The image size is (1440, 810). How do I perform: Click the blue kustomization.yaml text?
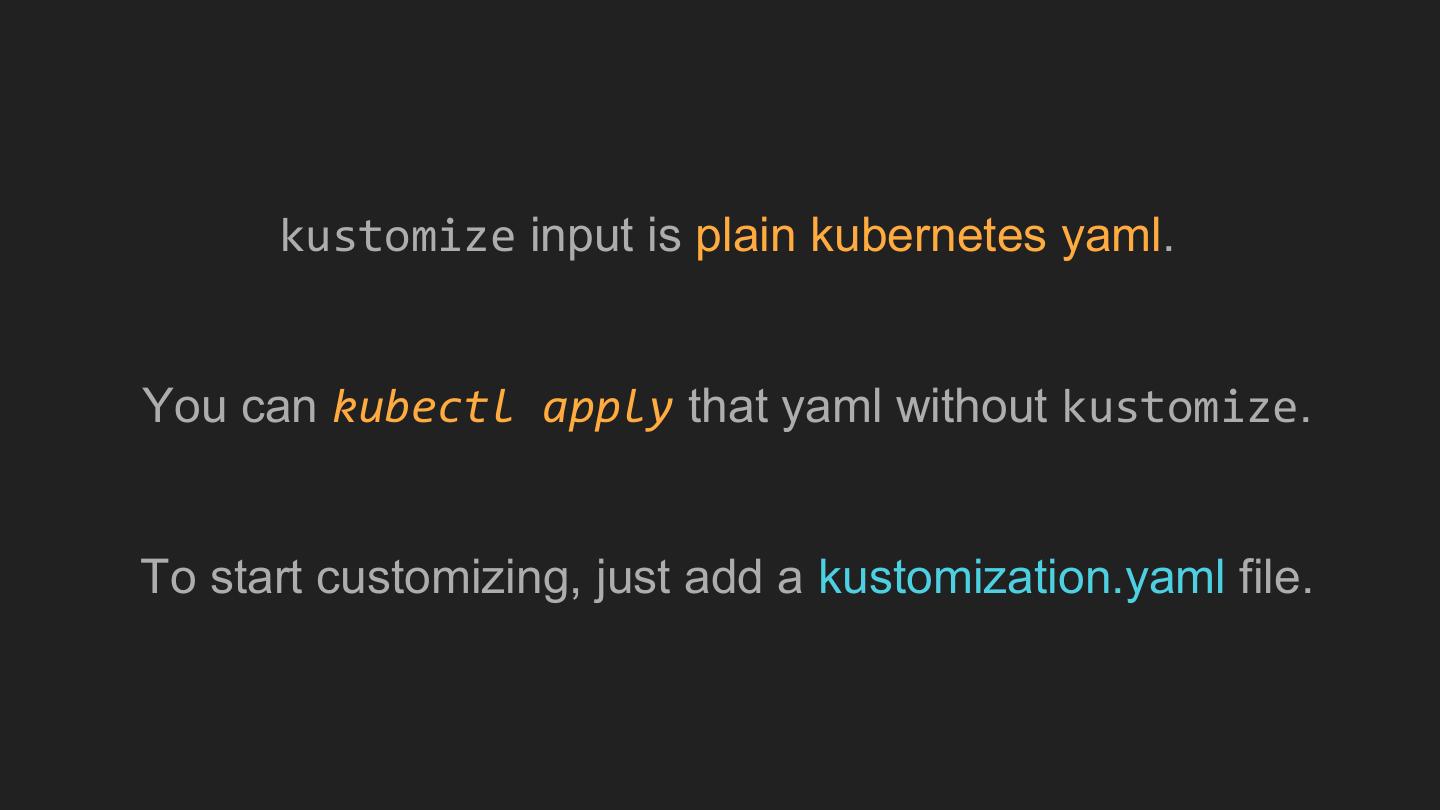(x=1021, y=577)
